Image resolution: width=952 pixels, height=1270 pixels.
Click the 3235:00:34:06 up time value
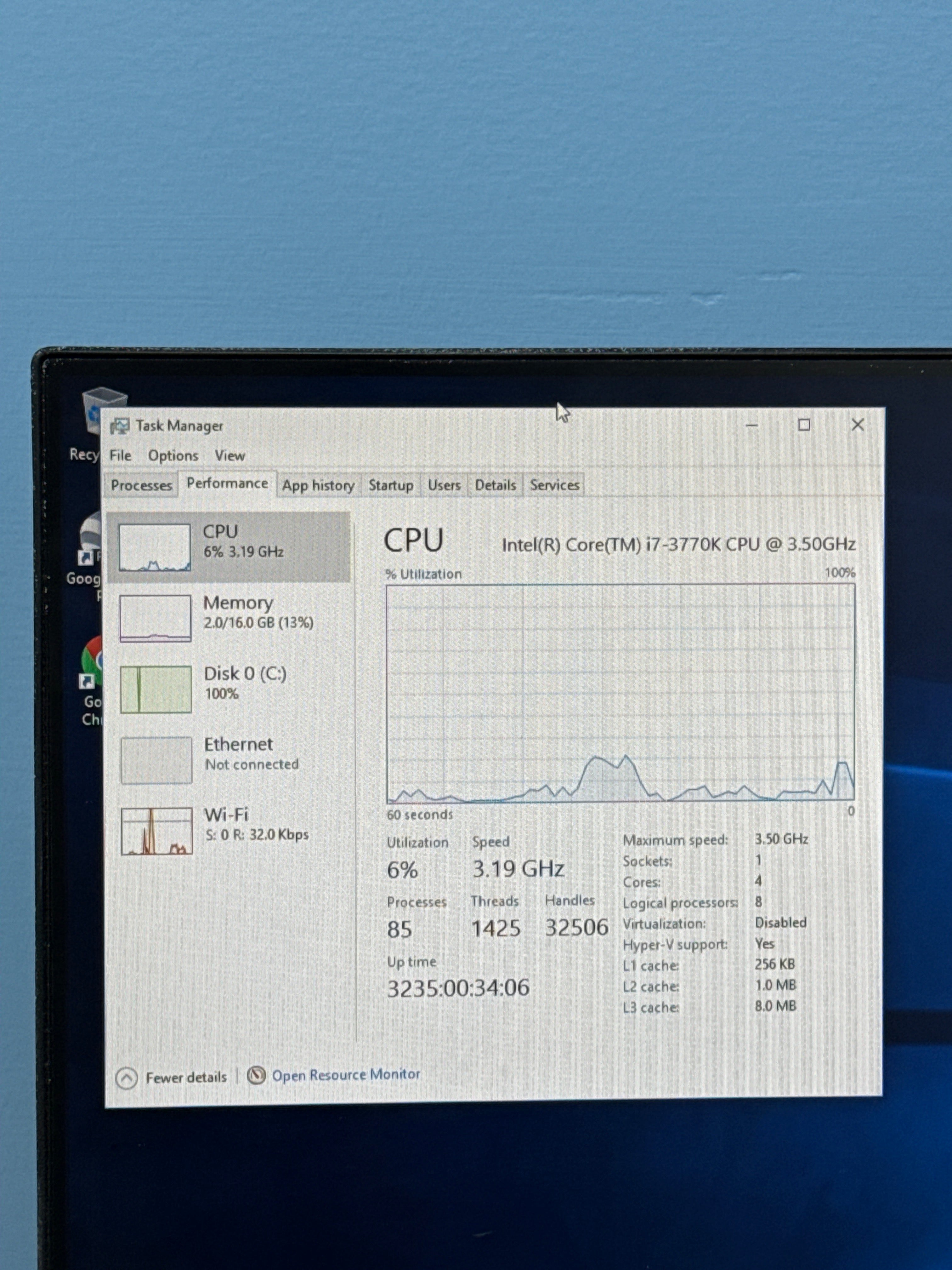458,988
